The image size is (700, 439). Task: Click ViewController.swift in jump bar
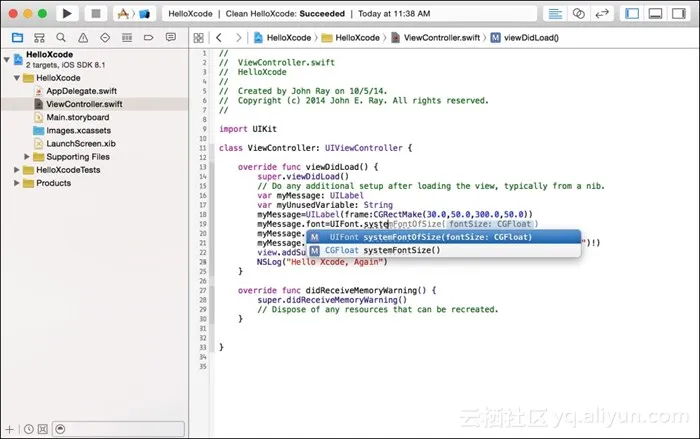435,38
